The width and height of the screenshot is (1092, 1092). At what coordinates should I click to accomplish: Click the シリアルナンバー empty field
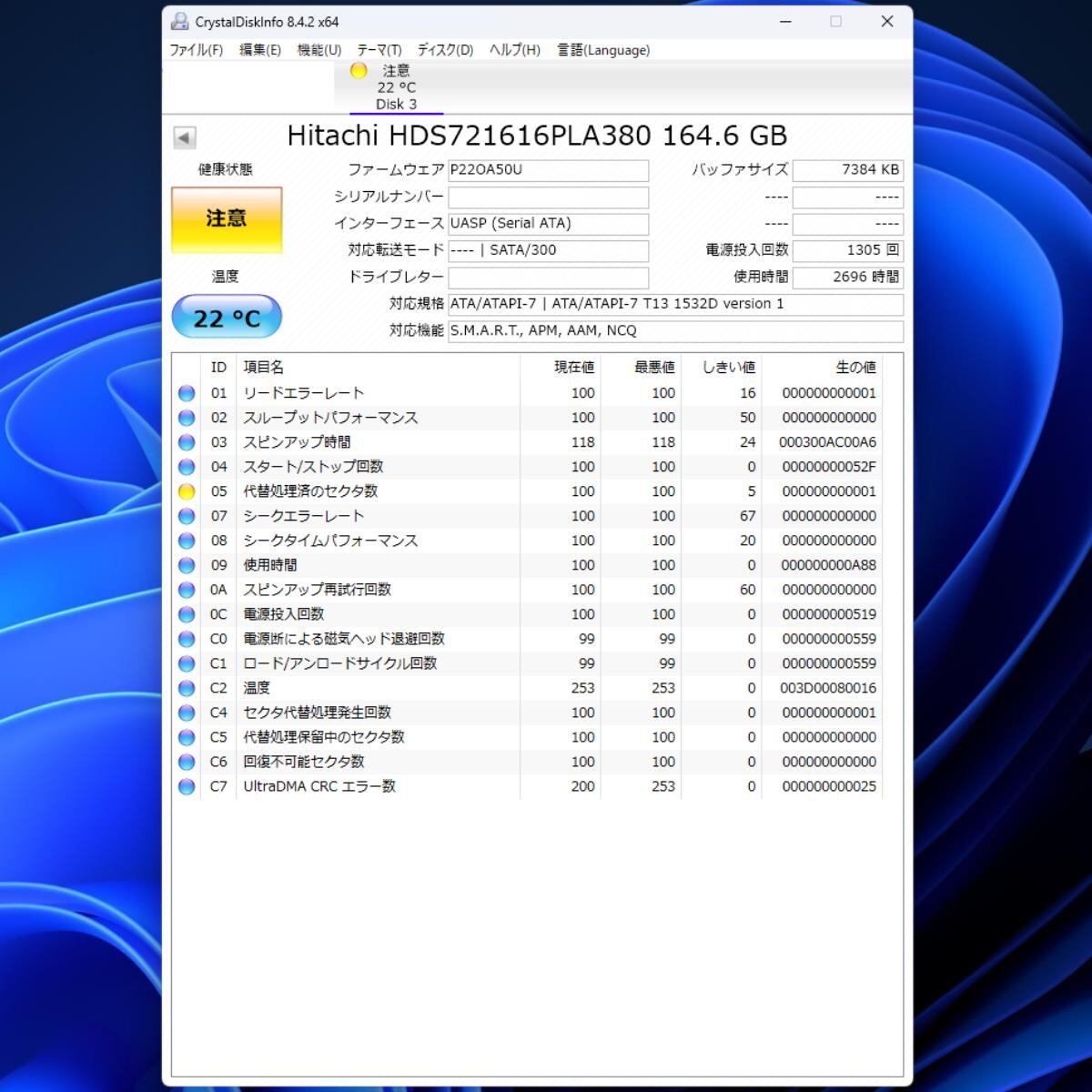548,197
